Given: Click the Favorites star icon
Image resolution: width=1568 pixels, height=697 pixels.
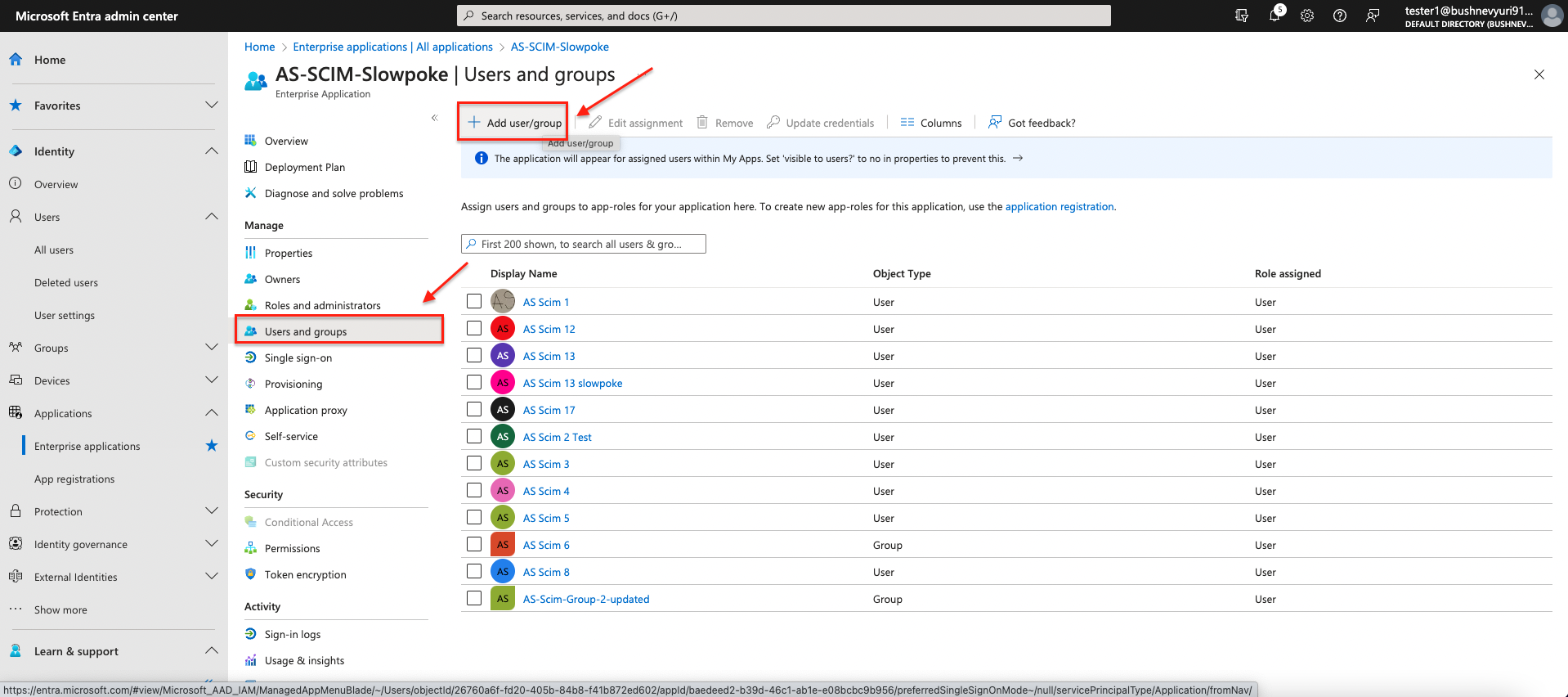Looking at the screenshot, I should [16, 105].
